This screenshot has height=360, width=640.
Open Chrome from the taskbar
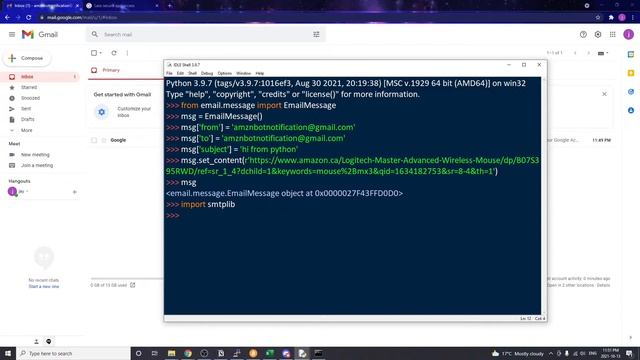(x=188, y=353)
